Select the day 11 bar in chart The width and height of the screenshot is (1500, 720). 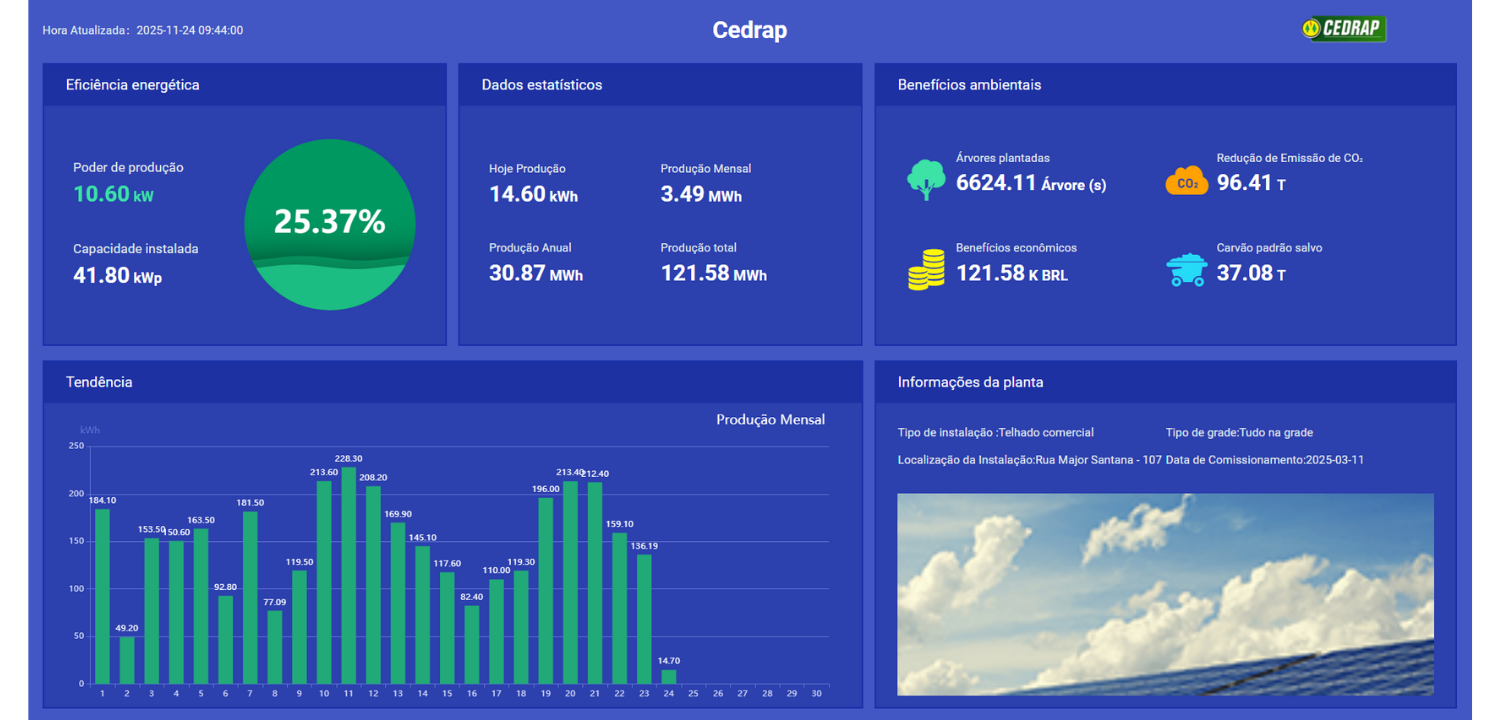[348, 575]
